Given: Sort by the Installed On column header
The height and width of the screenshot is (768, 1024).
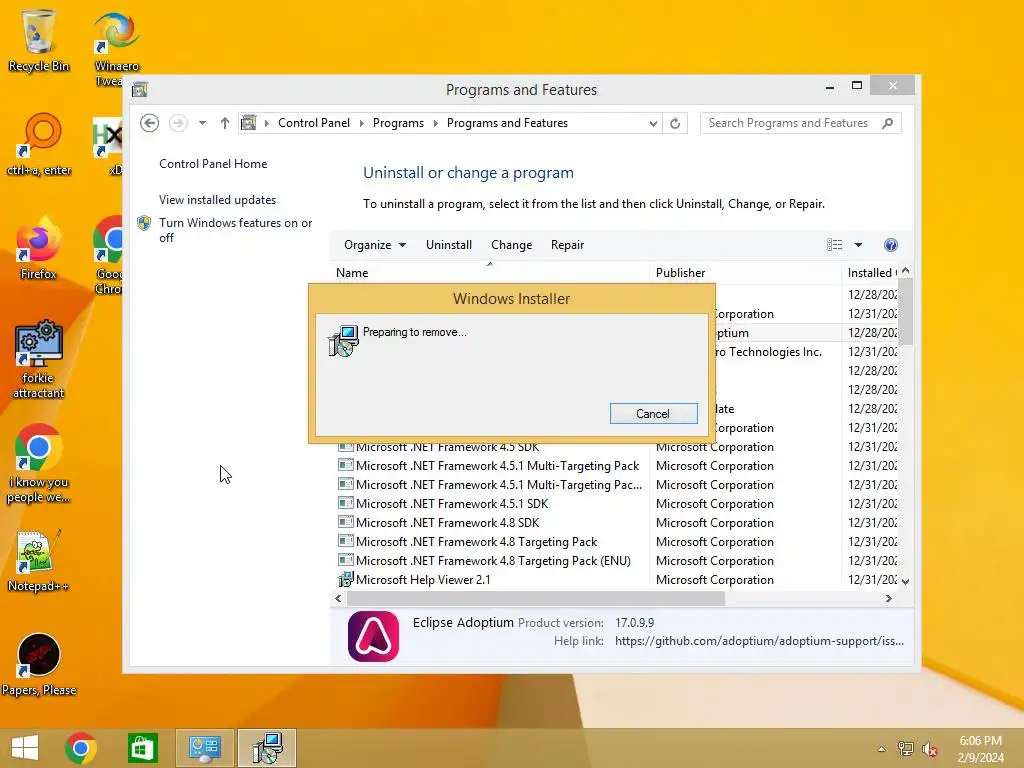Looking at the screenshot, I should pos(871,273).
